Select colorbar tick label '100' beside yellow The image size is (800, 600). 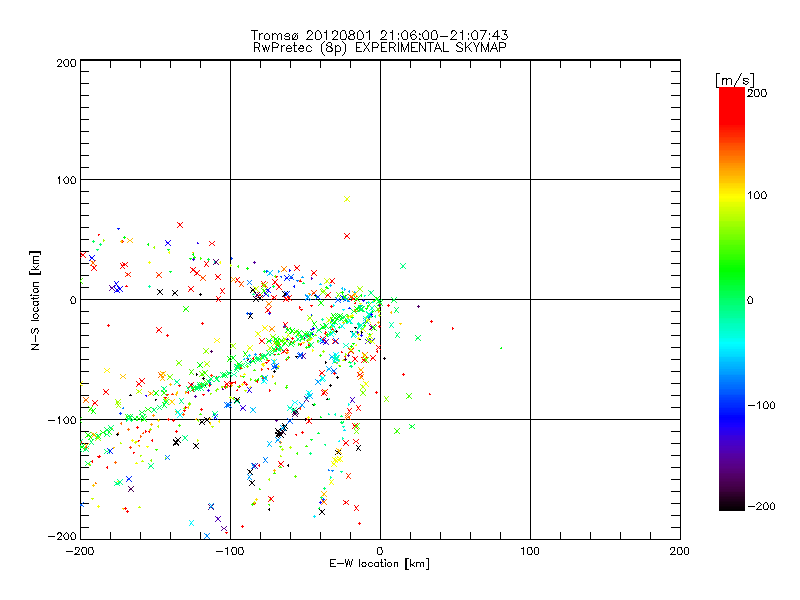pos(757,195)
